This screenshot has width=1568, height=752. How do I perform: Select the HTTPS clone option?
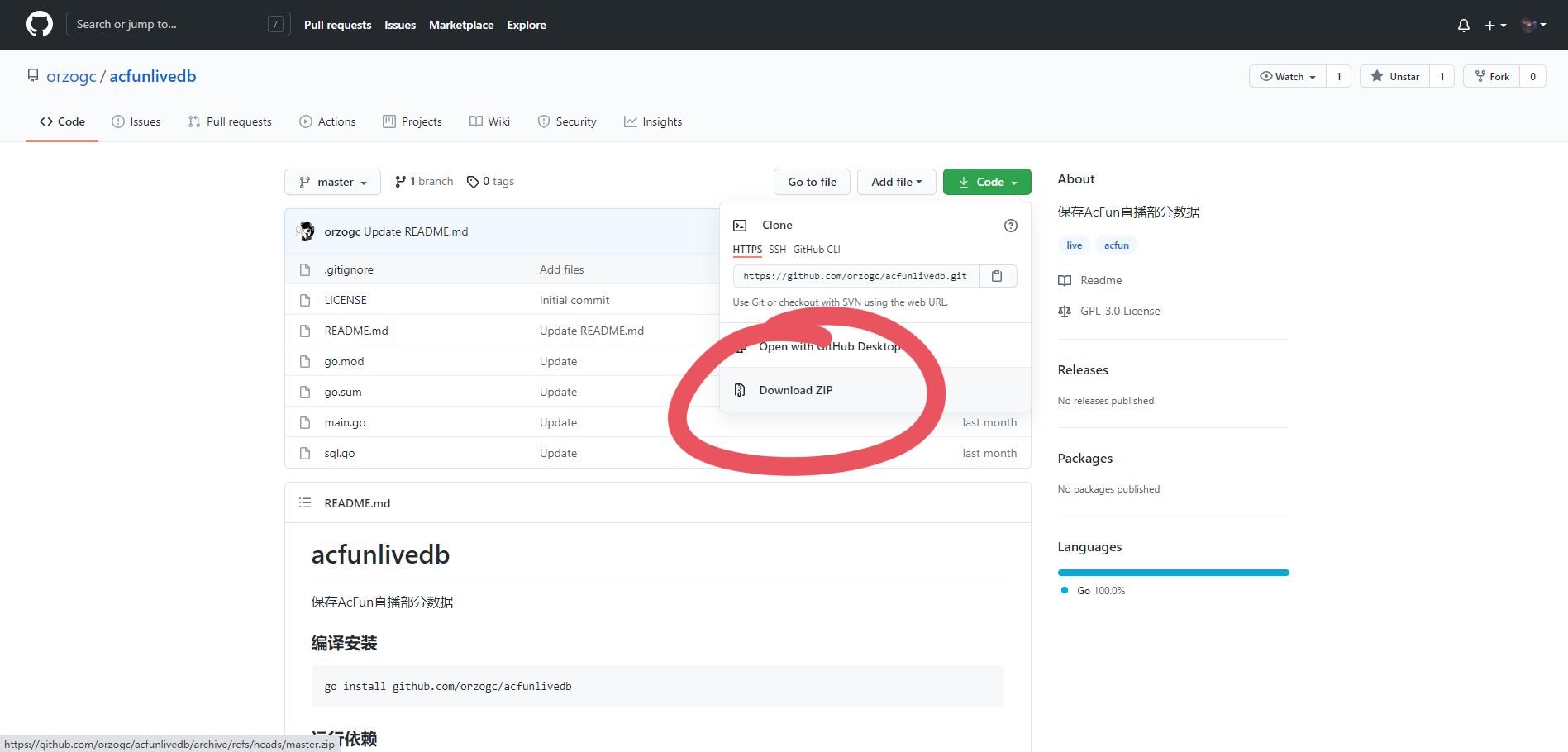point(747,250)
